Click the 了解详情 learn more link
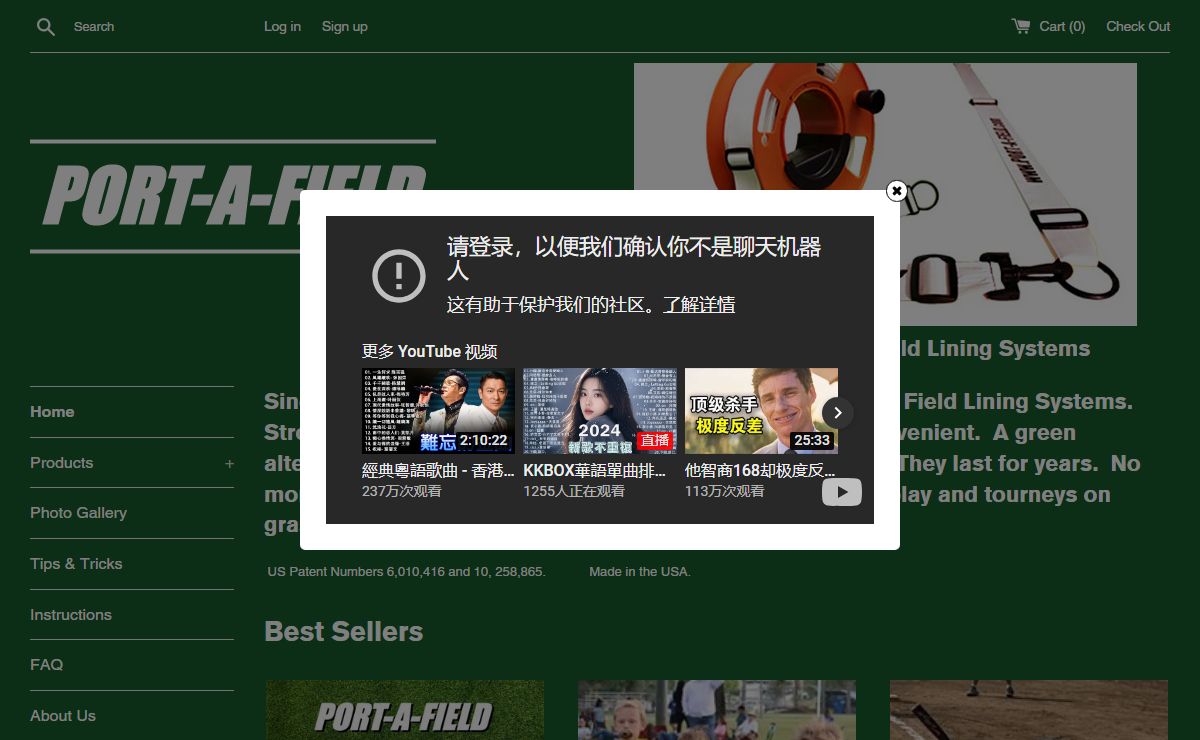Image resolution: width=1200 pixels, height=740 pixels. 699,305
